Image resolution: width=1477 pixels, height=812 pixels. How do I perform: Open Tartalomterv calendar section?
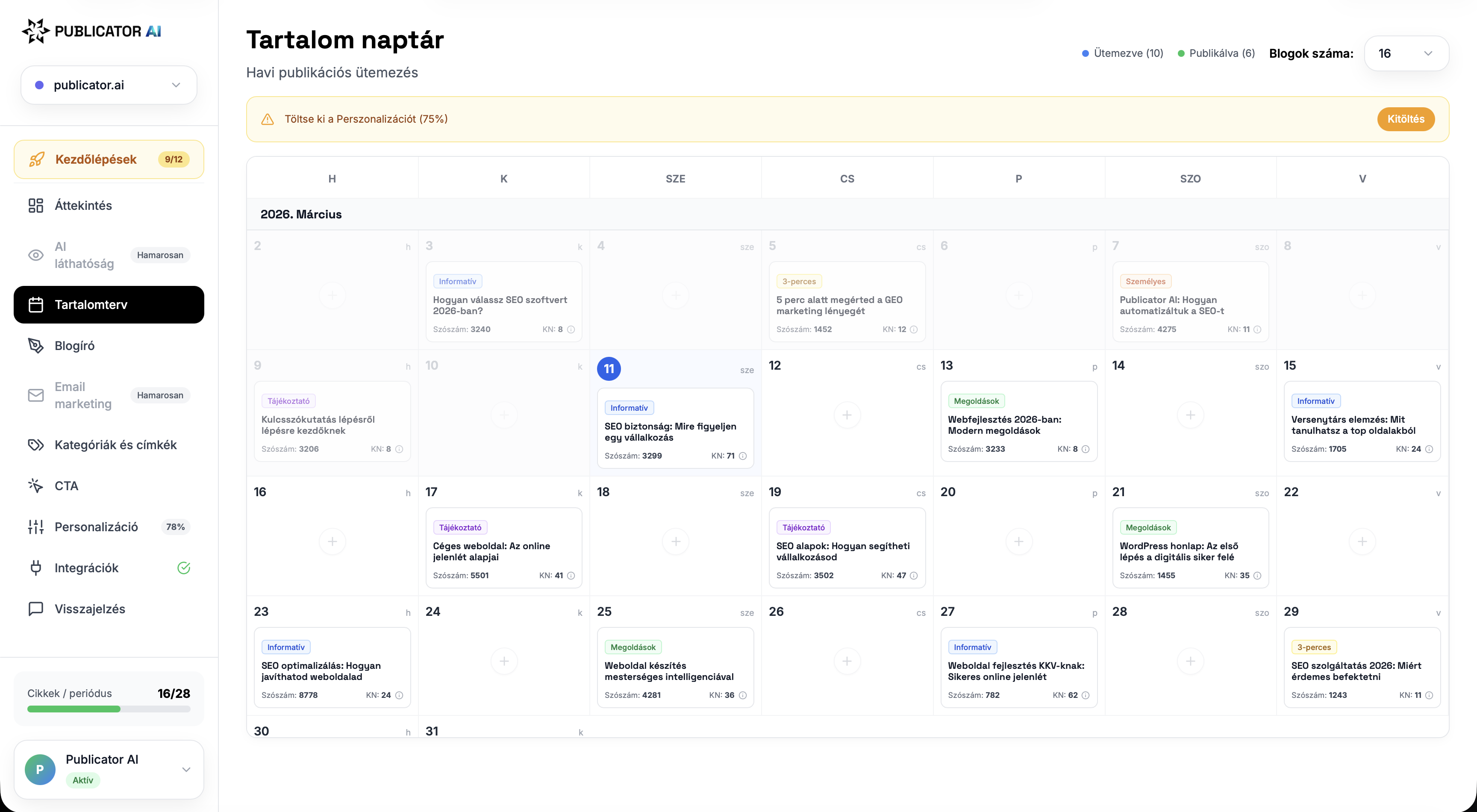[91, 304]
